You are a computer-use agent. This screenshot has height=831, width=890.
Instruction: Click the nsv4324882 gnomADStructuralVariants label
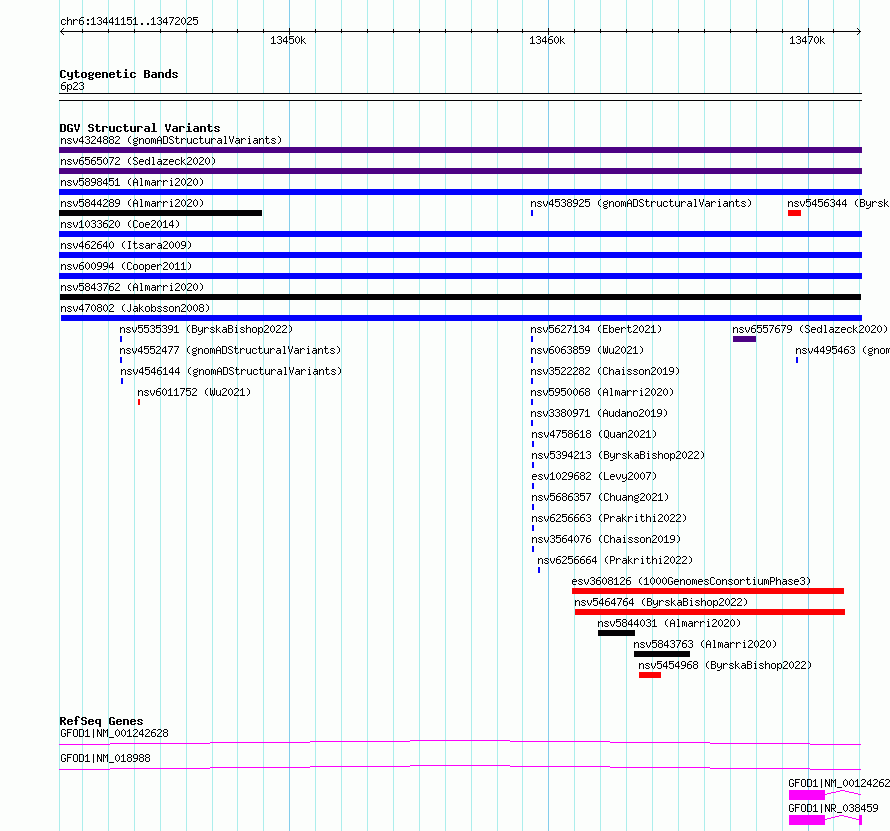coord(171,140)
